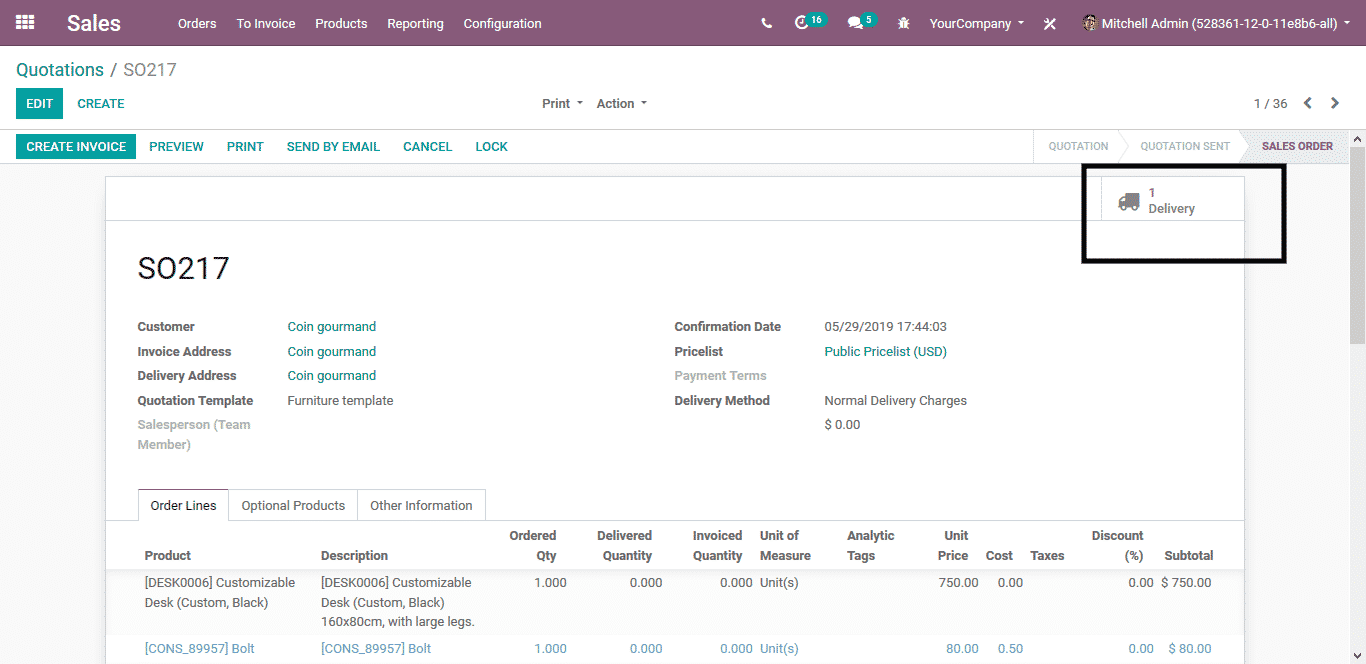Open the Mitchell Admin user menu

pos(1216,23)
